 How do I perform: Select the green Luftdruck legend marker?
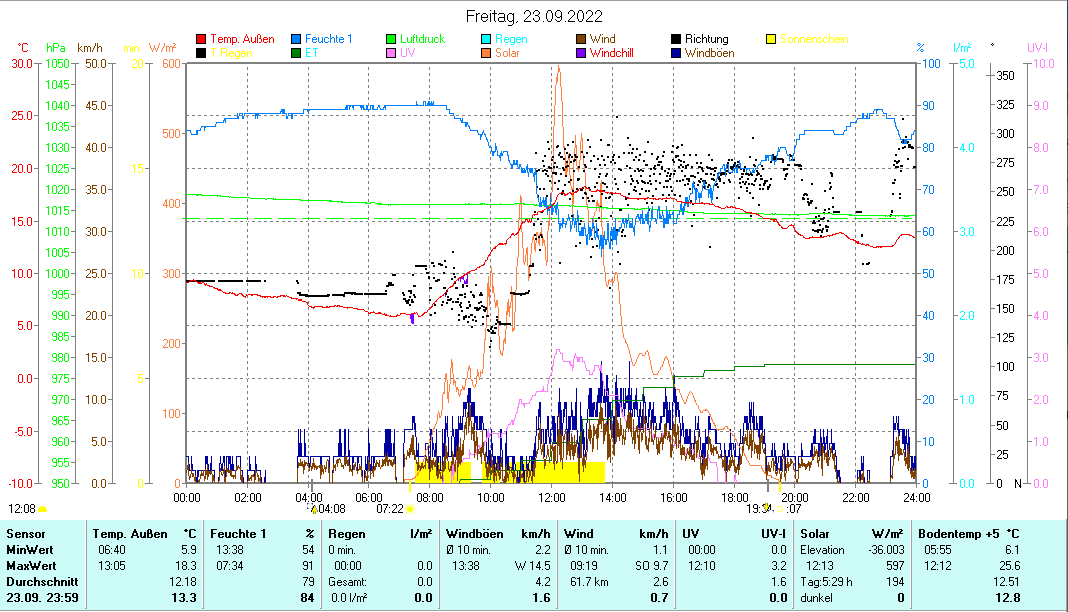pyautogui.click(x=392, y=40)
